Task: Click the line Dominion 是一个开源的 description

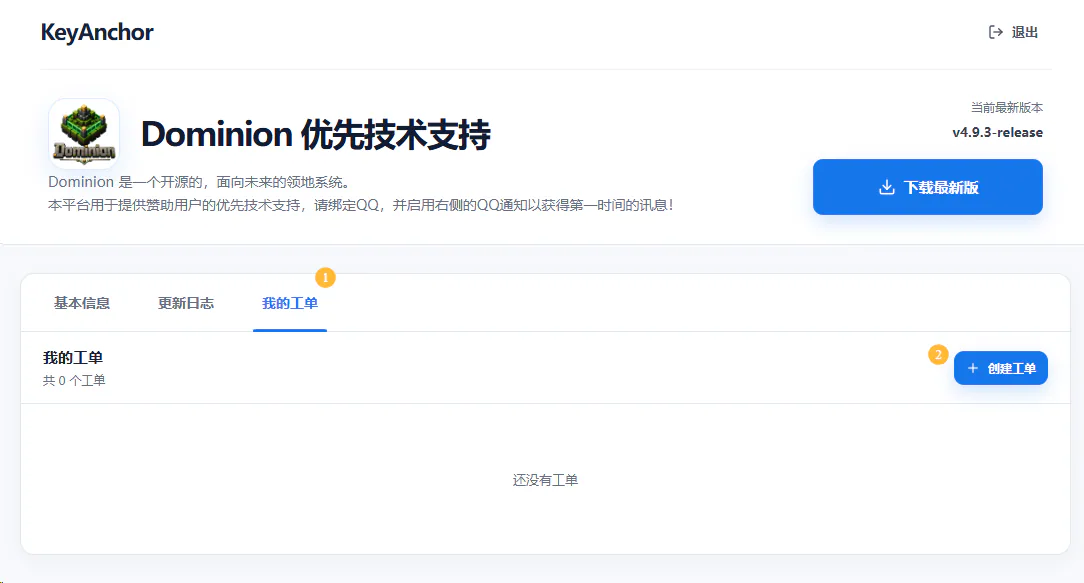Action: [201, 182]
